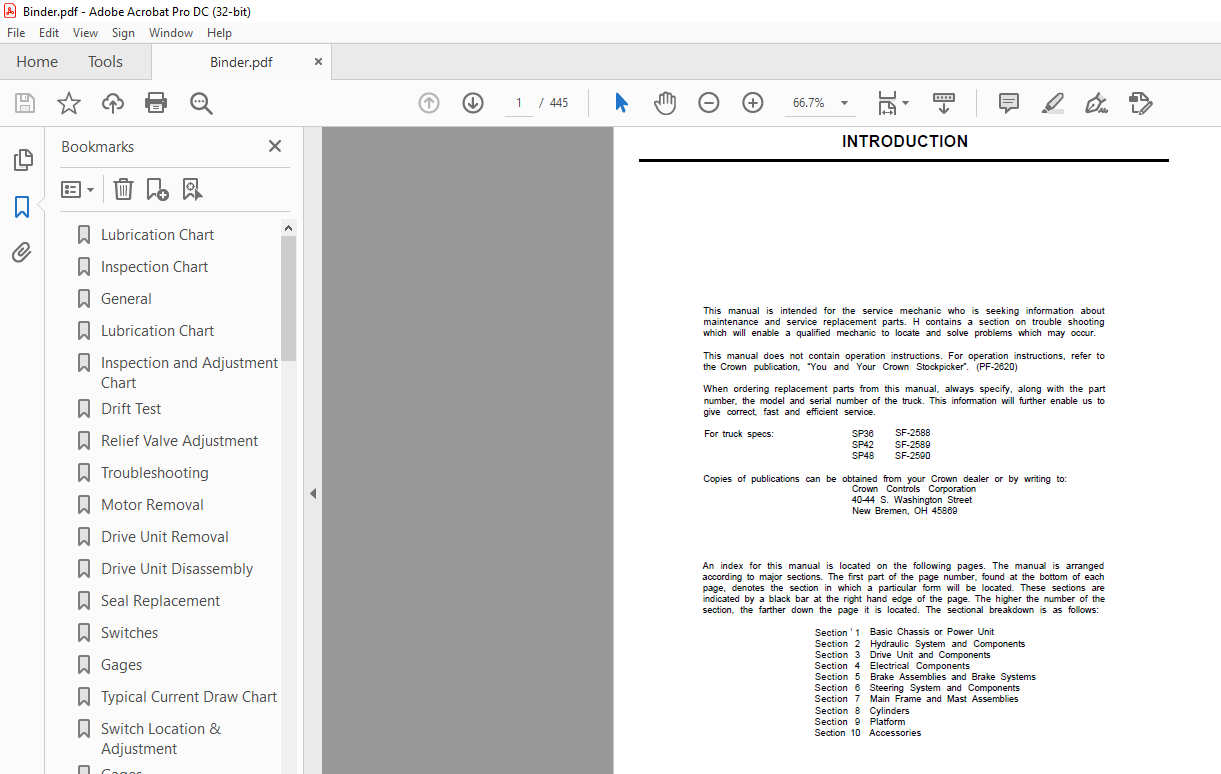Open the Attachments paperclip panel
The height and width of the screenshot is (774, 1221).
[x=22, y=253]
